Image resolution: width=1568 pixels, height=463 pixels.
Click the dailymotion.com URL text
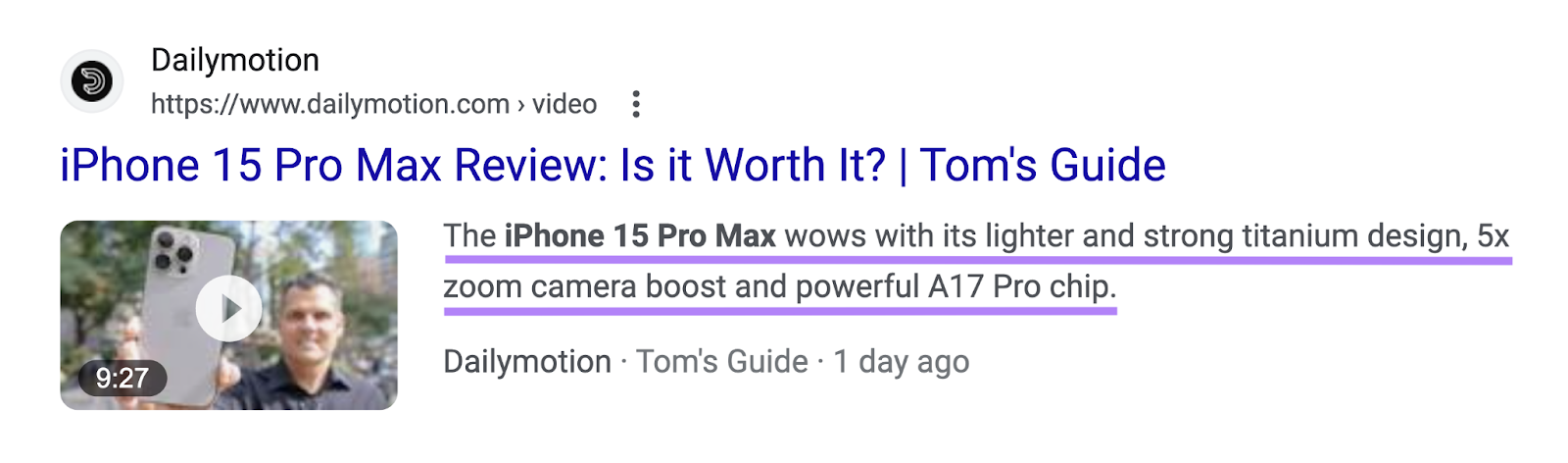[x=329, y=104]
